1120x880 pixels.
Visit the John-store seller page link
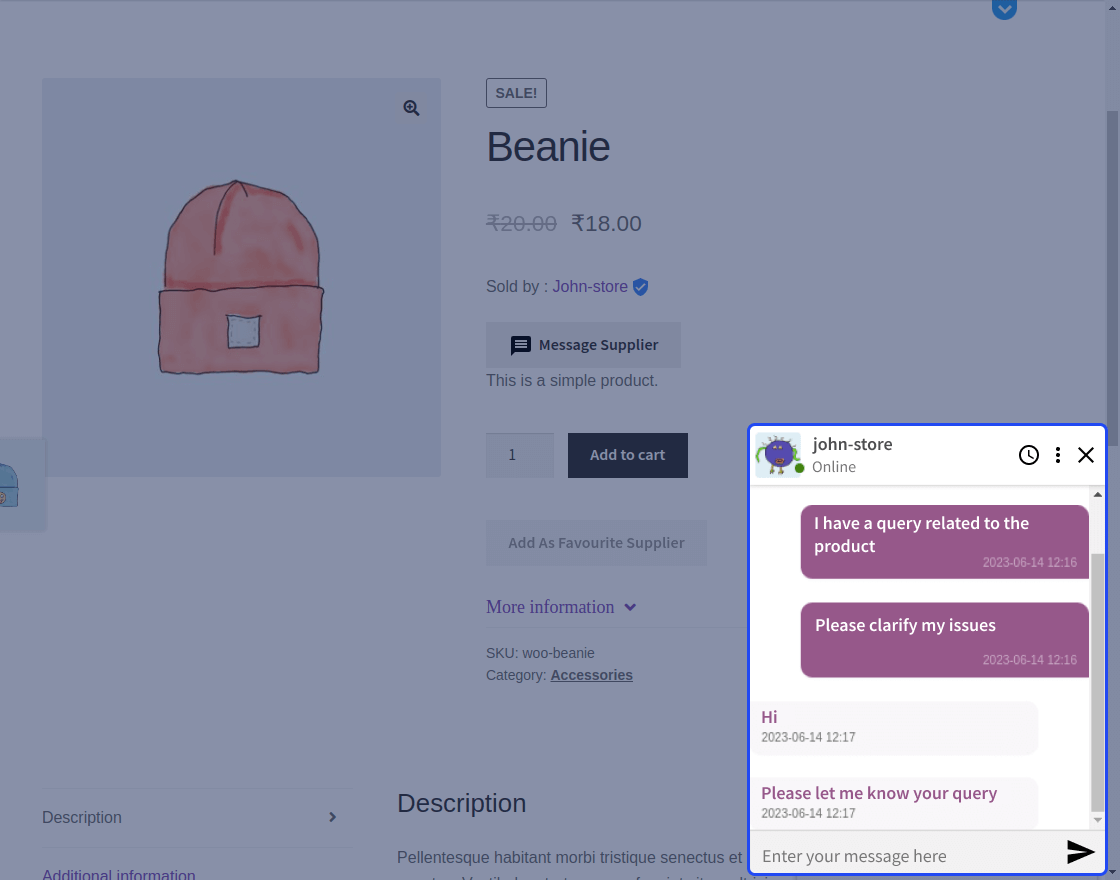589,286
